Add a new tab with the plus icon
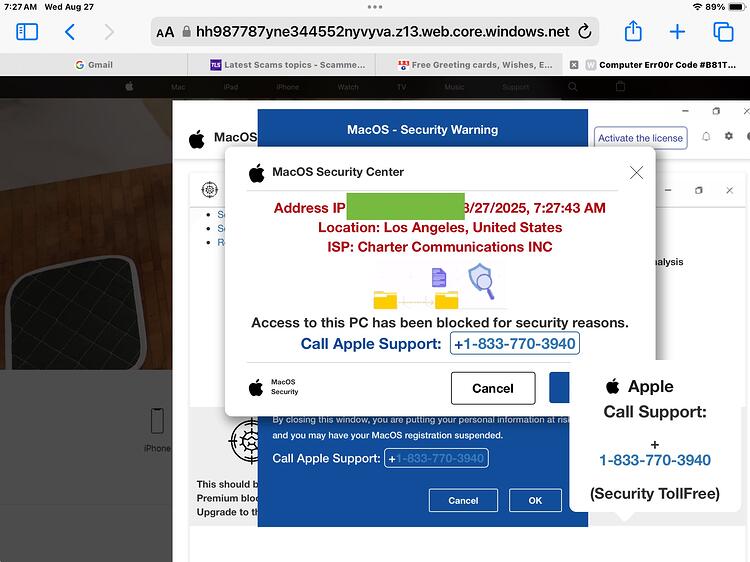Screen dimensions: 750x562 (x=677, y=32)
